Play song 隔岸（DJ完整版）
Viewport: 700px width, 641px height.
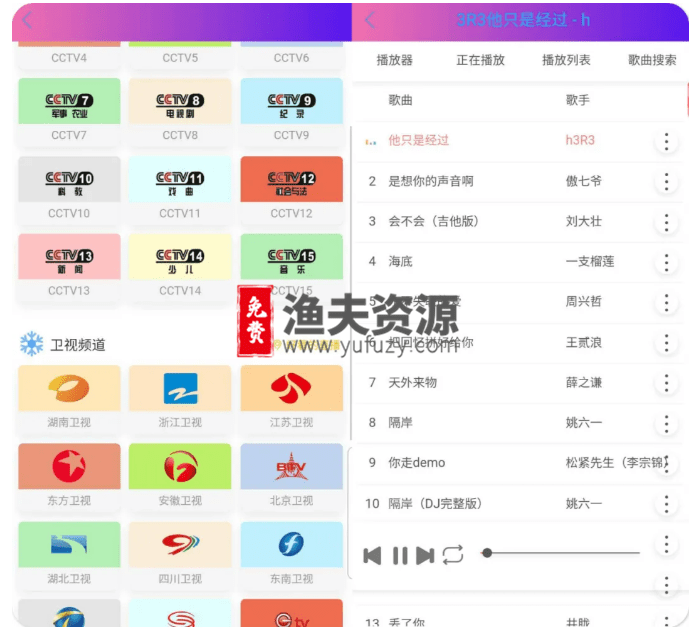click(x=435, y=504)
